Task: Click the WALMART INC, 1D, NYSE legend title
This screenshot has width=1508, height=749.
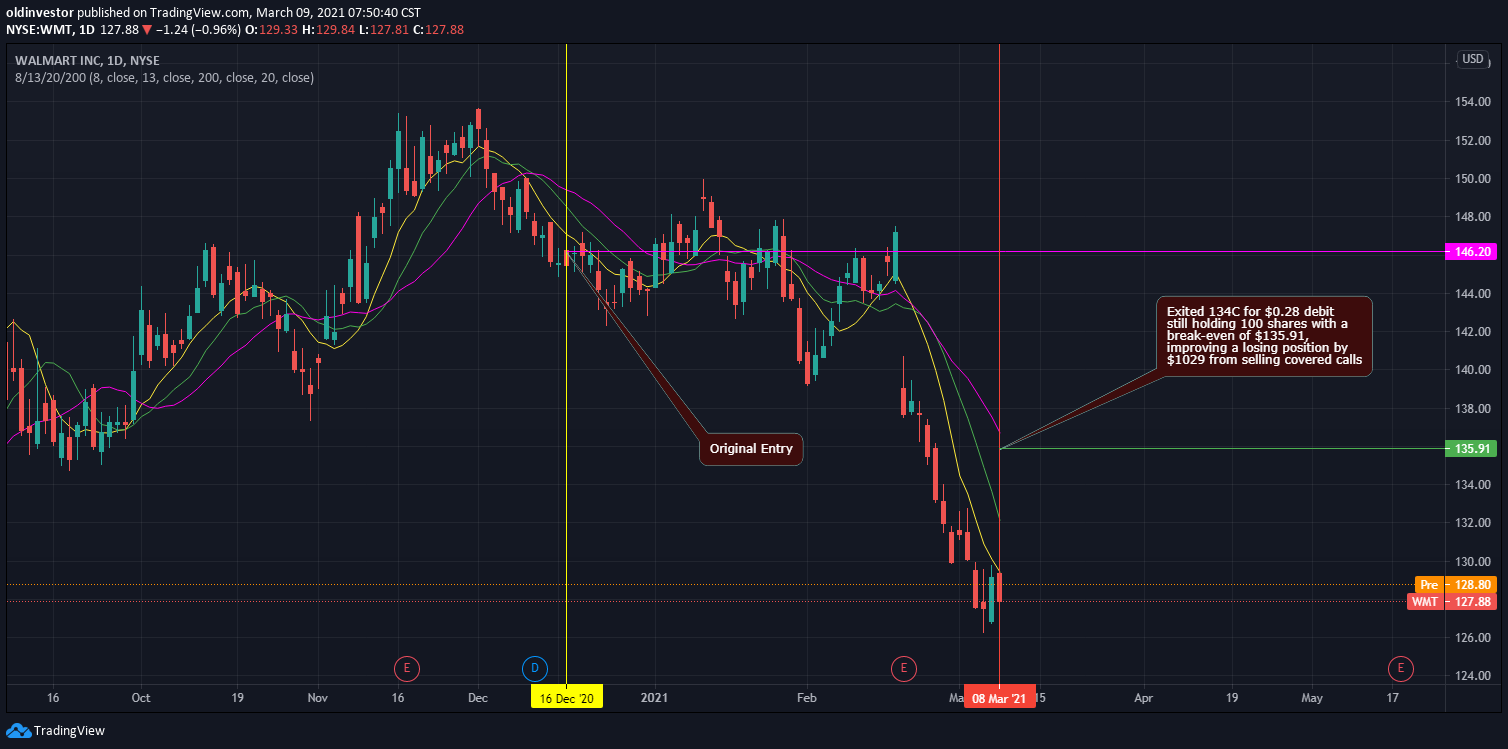Action: point(87,60)
